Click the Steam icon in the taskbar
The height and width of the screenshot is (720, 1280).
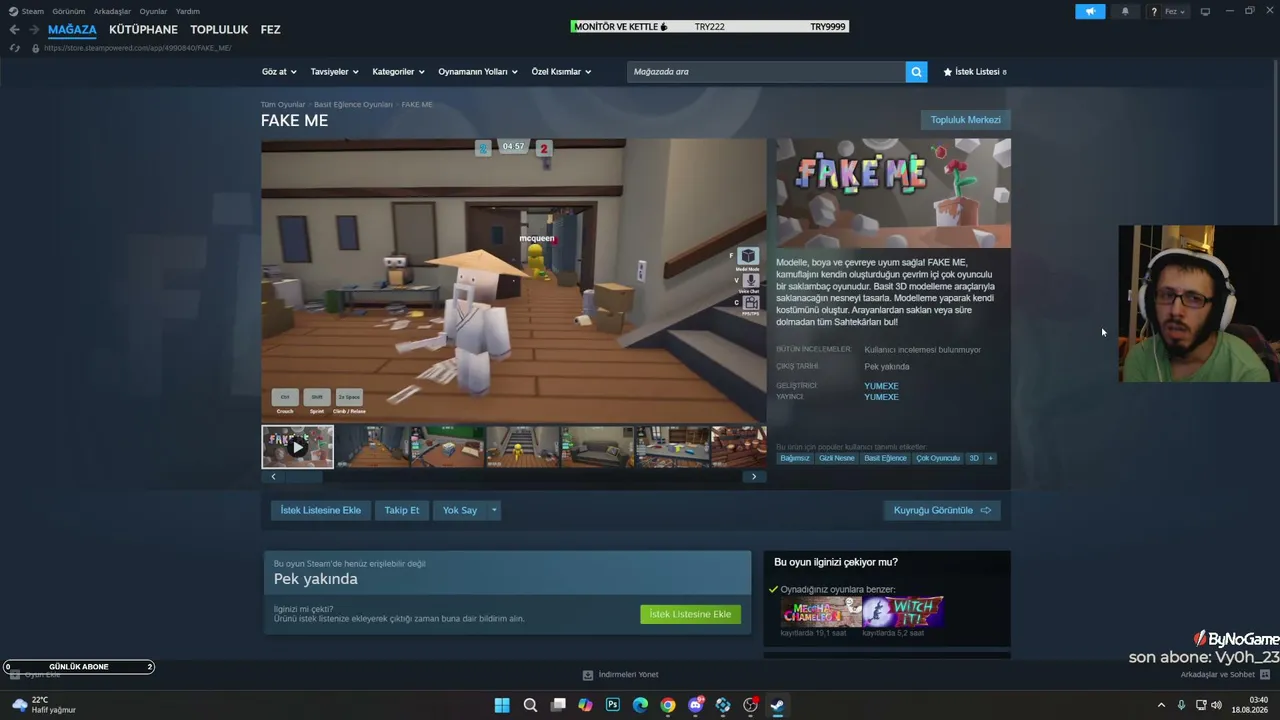(777, 705)
